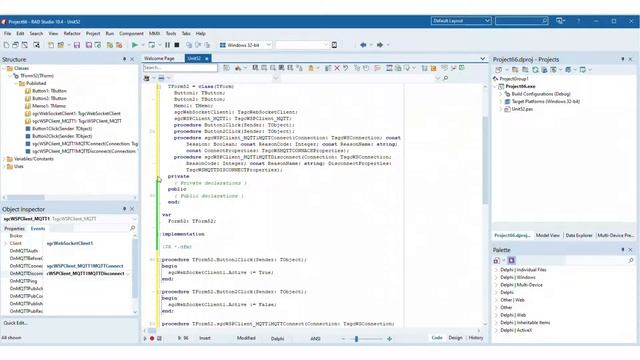Open the Refactor menu
This screenshot has height=360, width=640.
(72, 33)
